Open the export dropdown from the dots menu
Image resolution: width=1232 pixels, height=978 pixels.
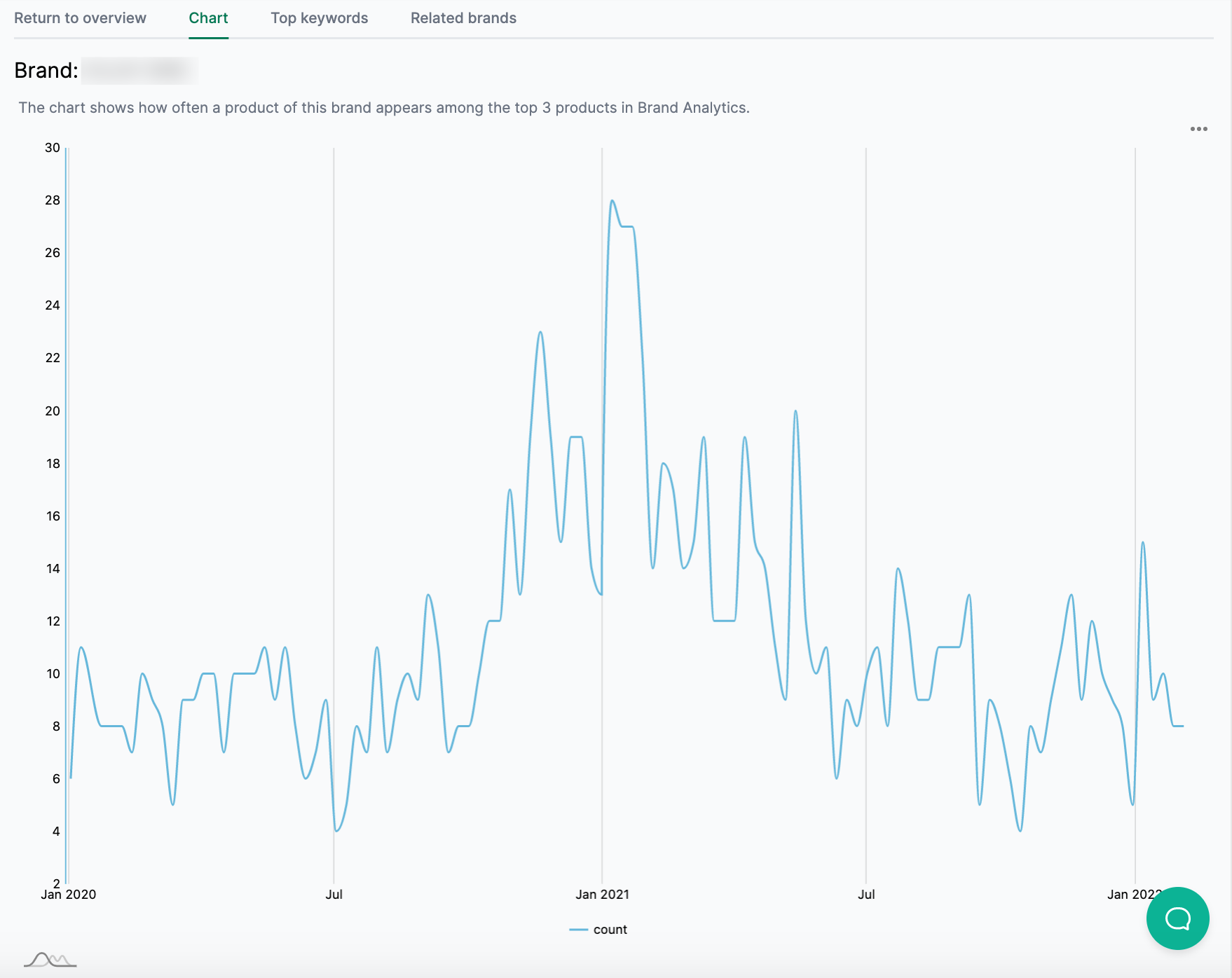coord(1198,128)
